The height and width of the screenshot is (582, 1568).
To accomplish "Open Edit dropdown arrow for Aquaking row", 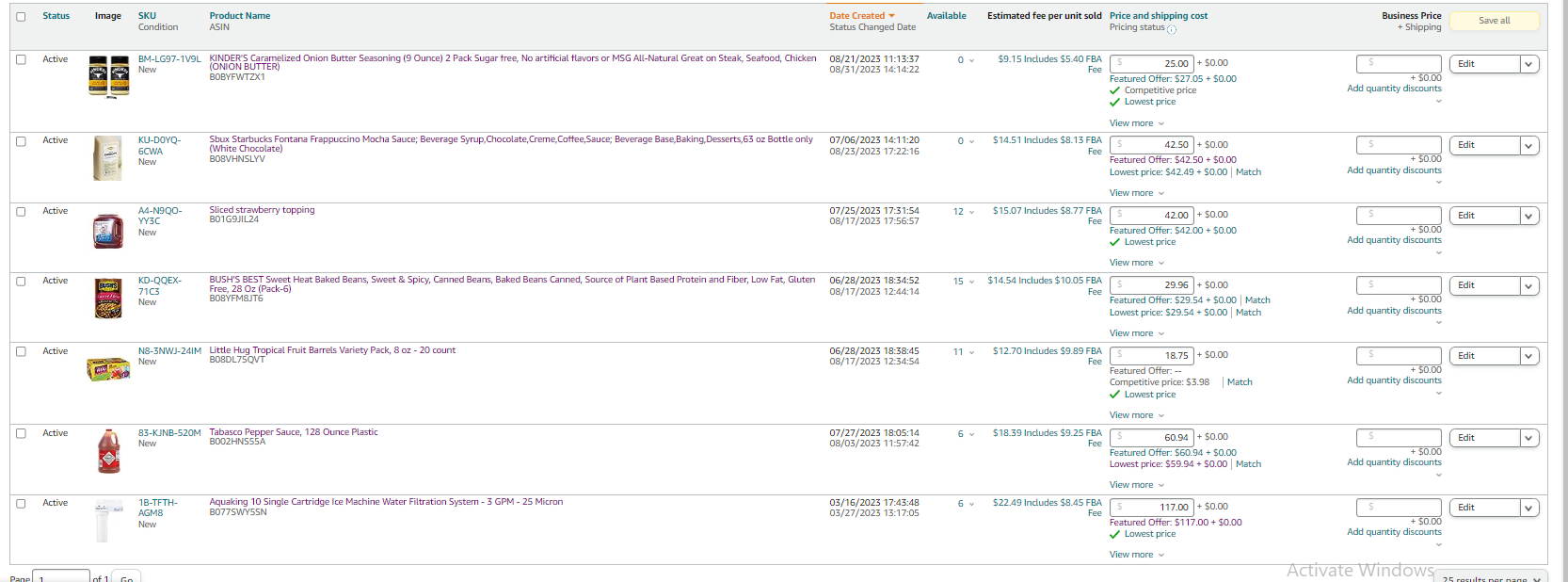I will click(x=1528, y=508).
